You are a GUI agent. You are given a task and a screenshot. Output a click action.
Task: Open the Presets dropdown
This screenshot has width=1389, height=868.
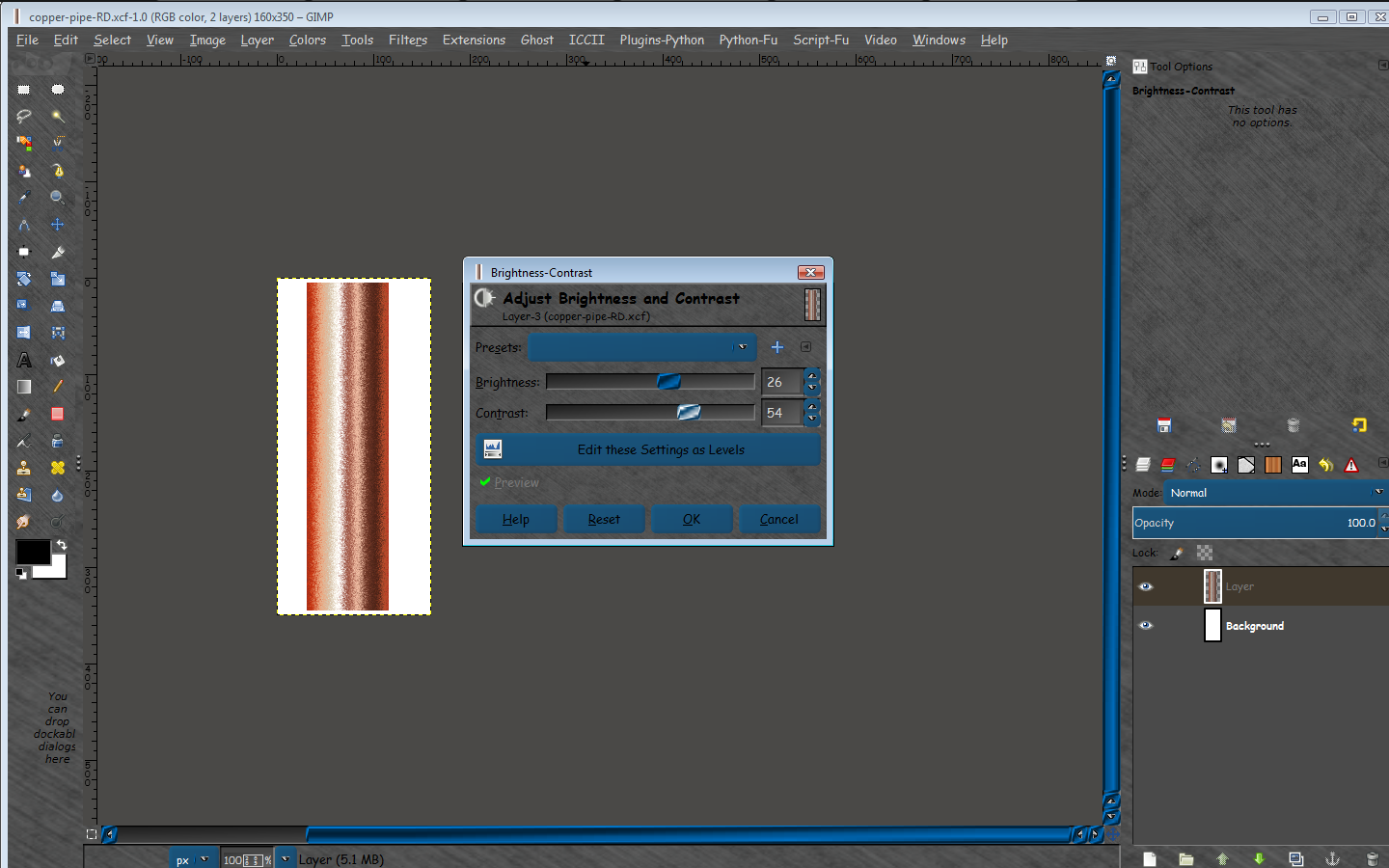(x=642, y=347)
